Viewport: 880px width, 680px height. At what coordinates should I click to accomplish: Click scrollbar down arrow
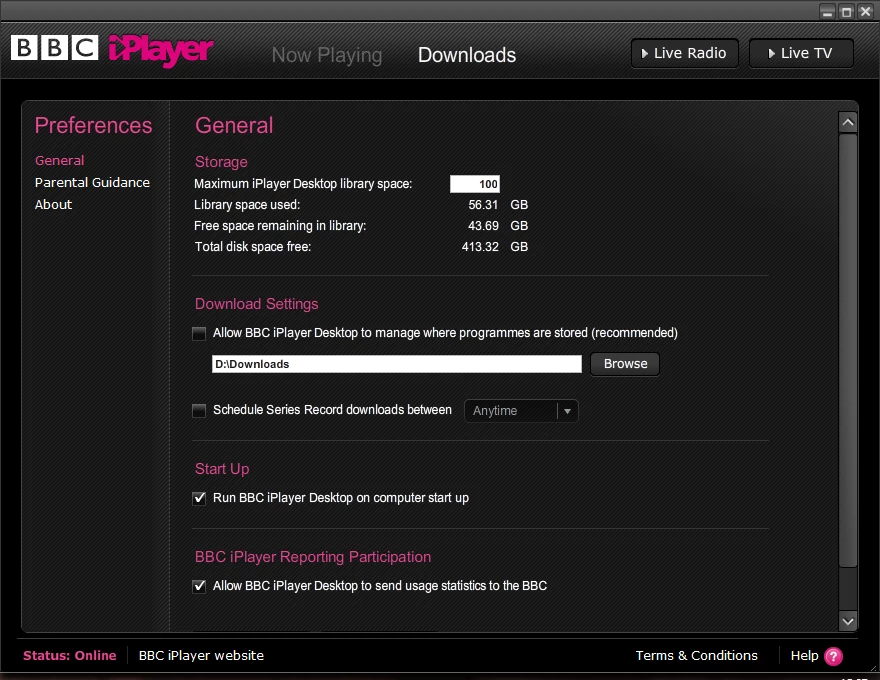pos(848,621)
